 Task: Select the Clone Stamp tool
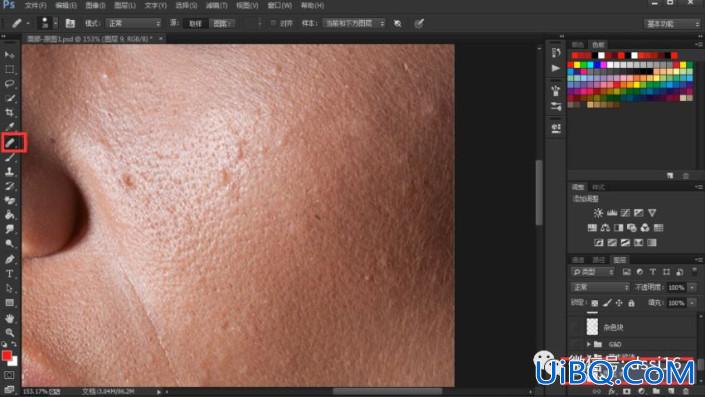click(x=9, y=172)
